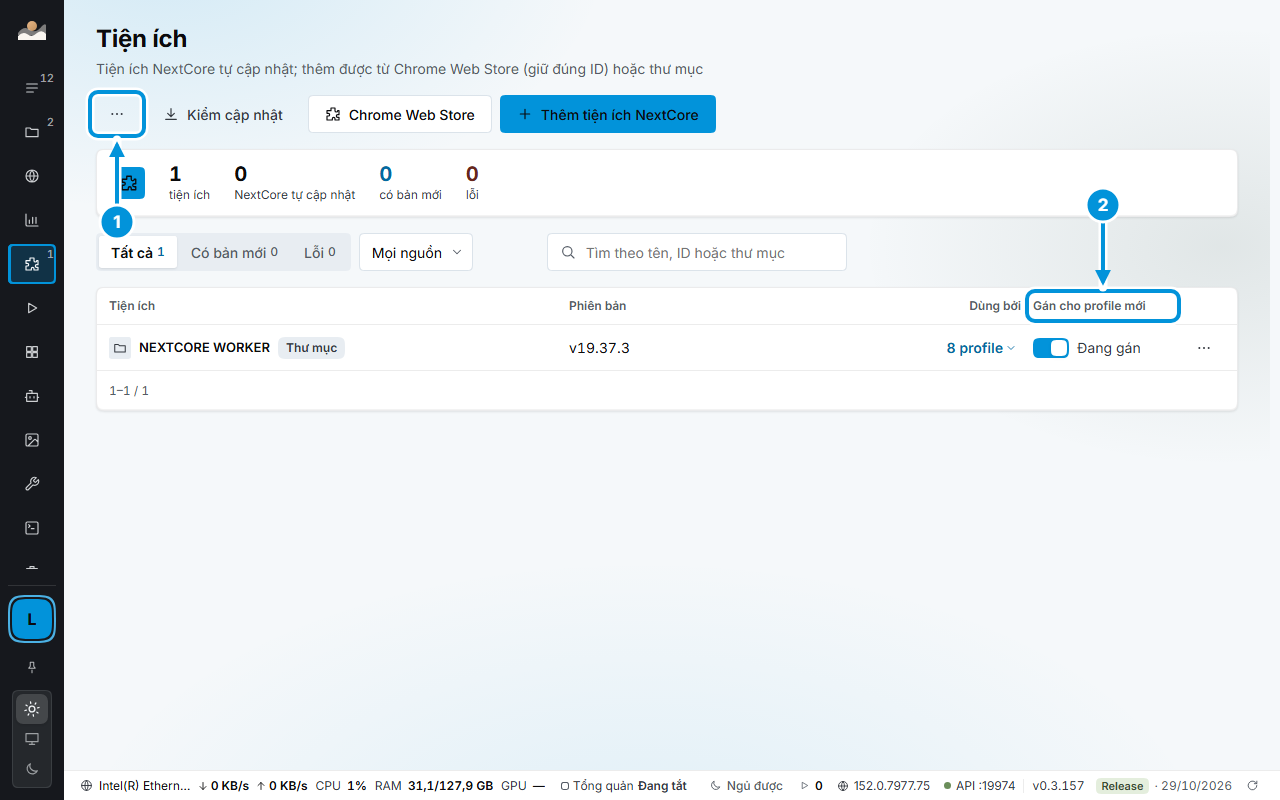The width and height of the screenshot is (1280, 800).
Task: Expand the 8 profile dropdown
Action: [981, 348]
